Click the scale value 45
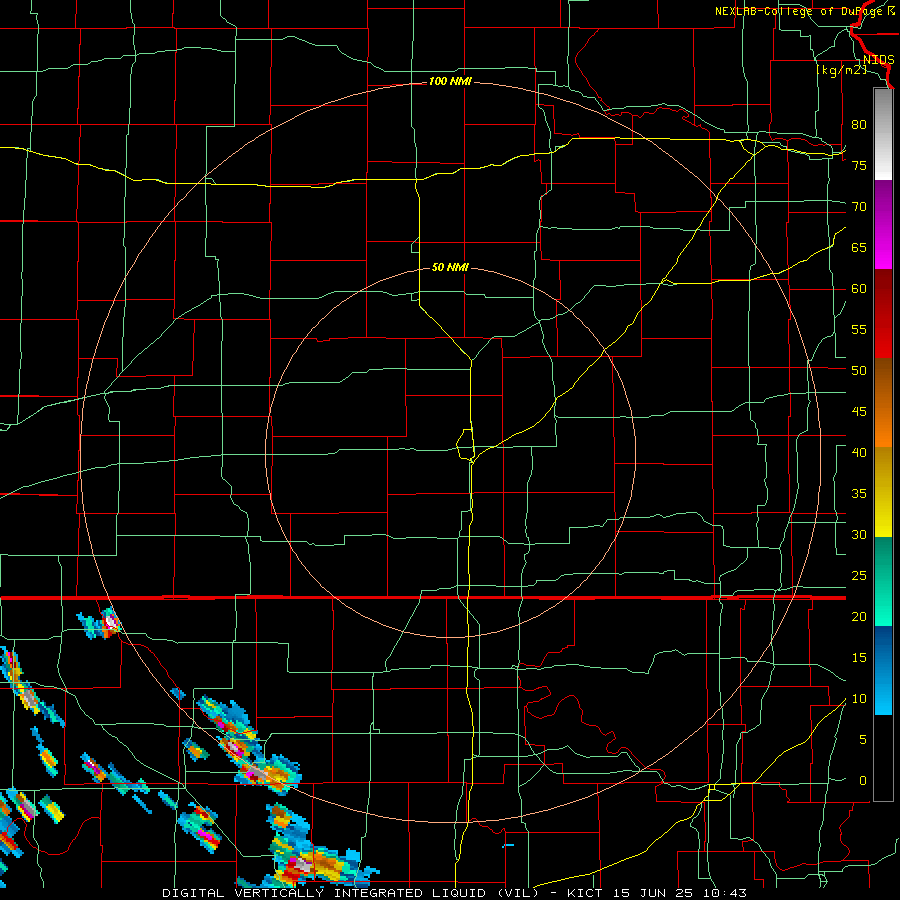 859,412
